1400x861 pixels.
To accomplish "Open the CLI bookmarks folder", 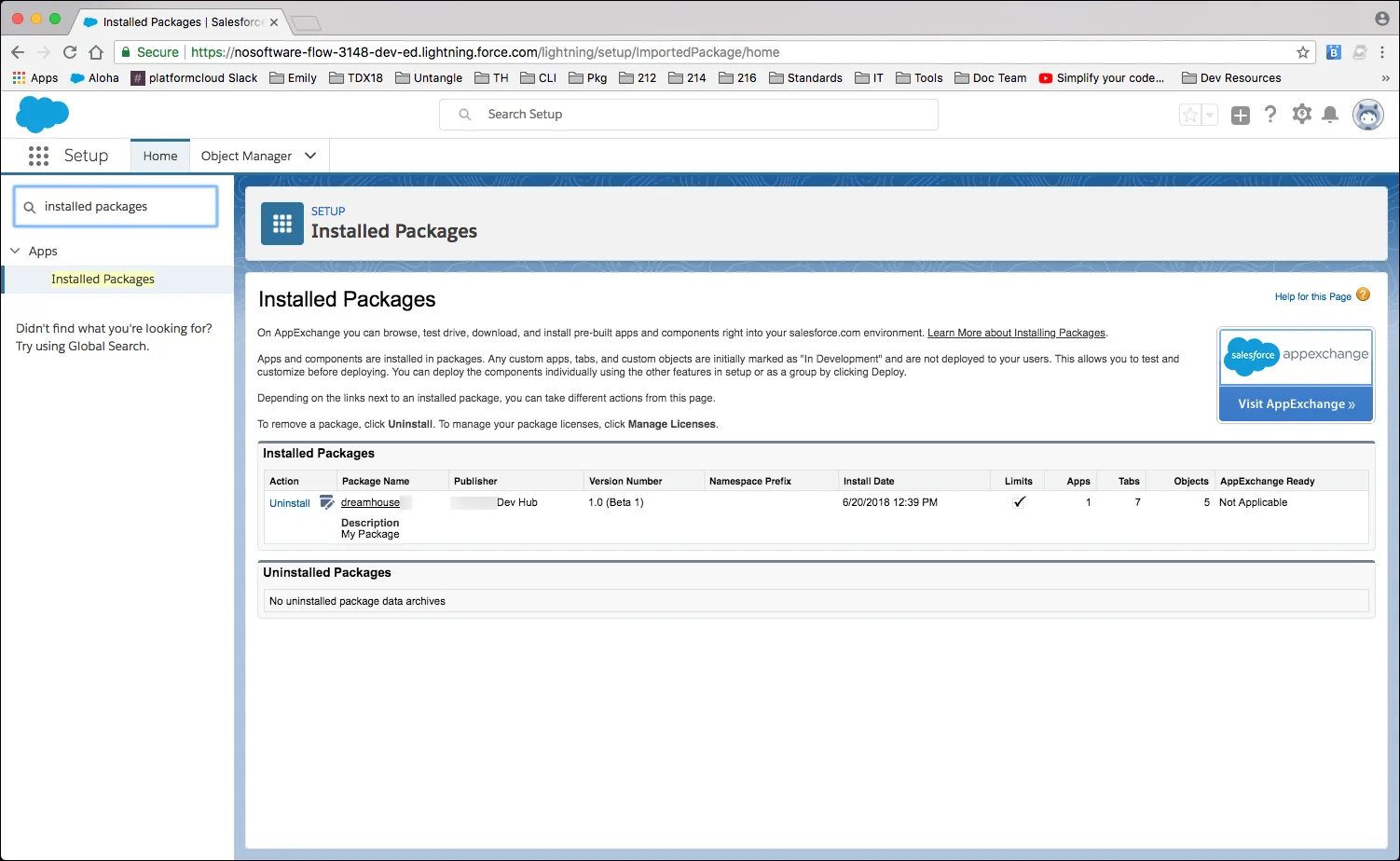I will [538, 78].
